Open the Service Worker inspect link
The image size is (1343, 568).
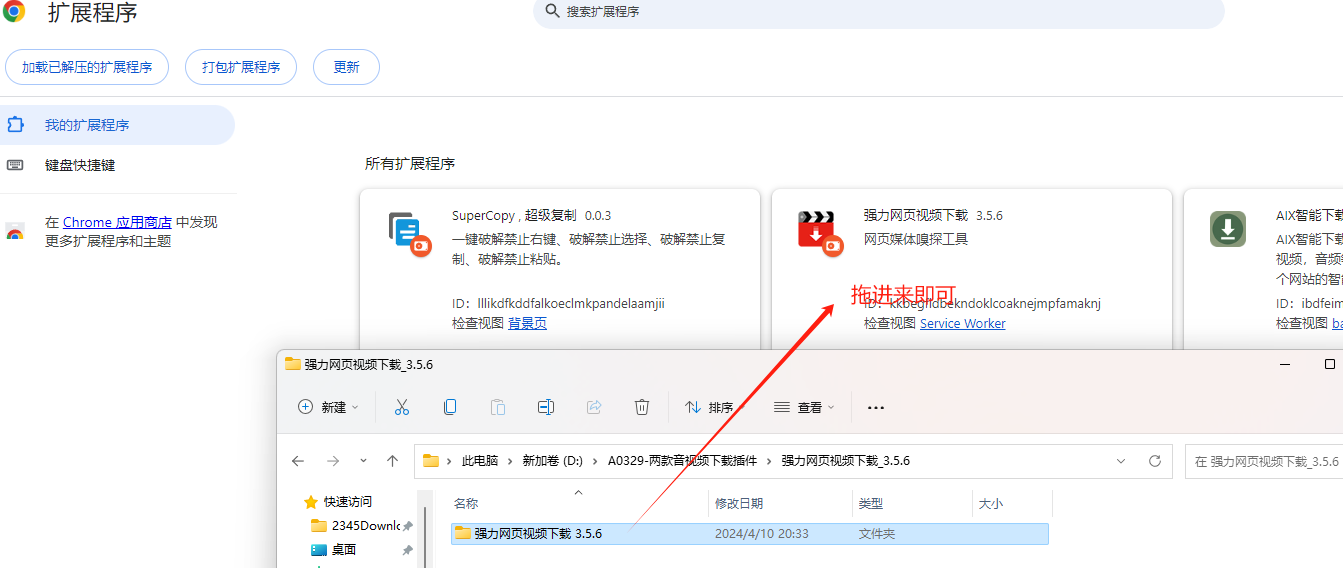coord(962,323)
